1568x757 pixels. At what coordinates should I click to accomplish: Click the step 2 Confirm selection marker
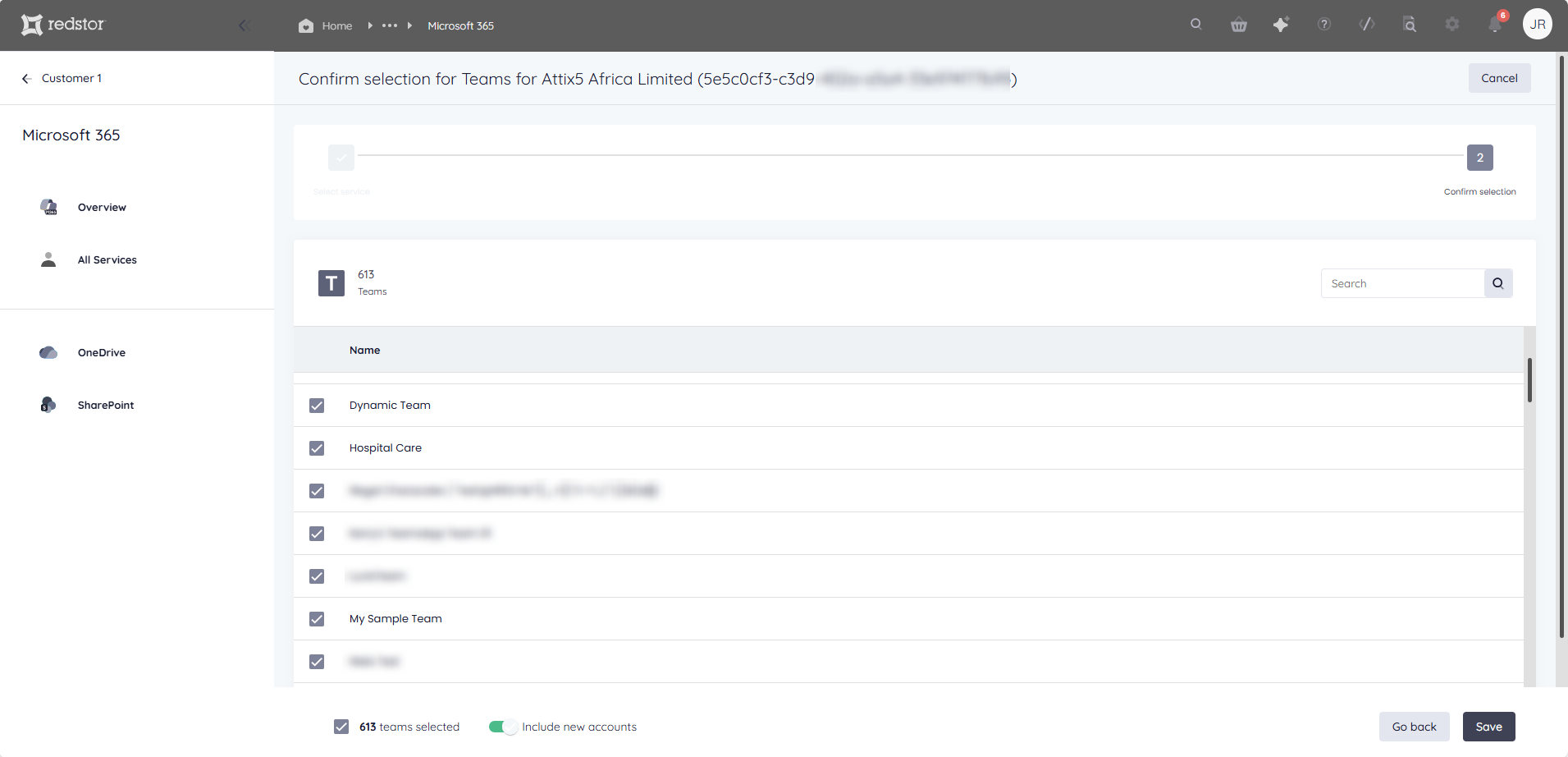pos(1480,158)
